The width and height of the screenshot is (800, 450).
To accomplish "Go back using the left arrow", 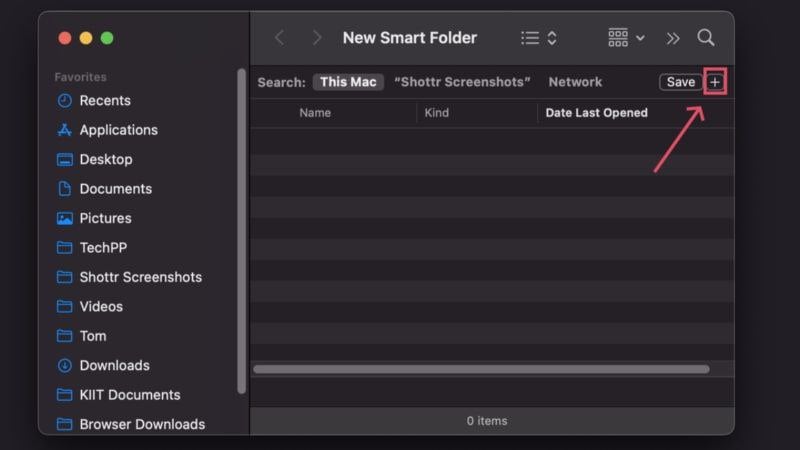I will coord(280,38).
